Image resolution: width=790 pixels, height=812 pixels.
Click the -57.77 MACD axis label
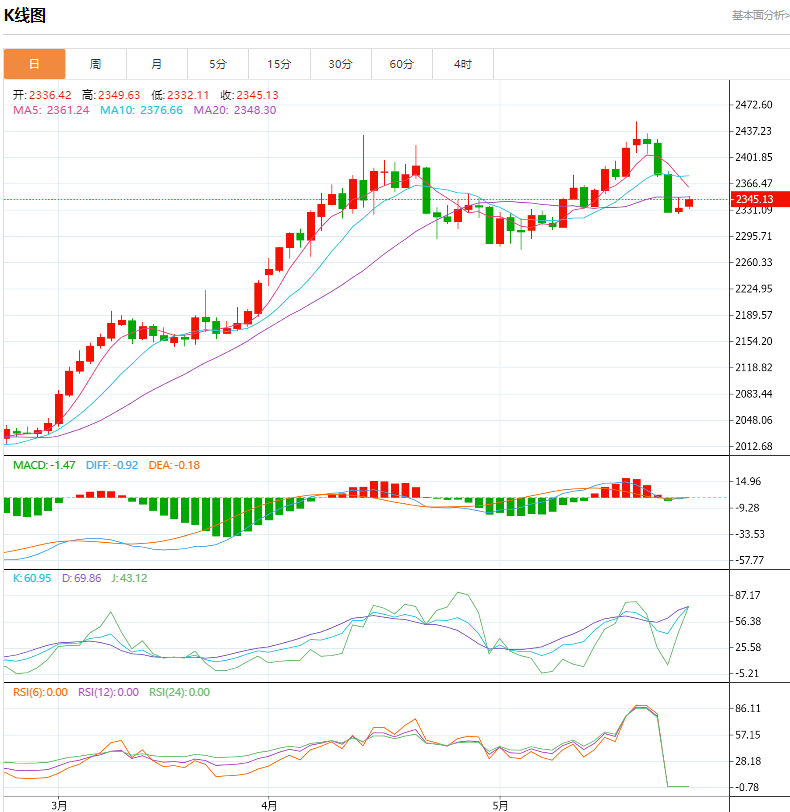[x=749, y=560]
